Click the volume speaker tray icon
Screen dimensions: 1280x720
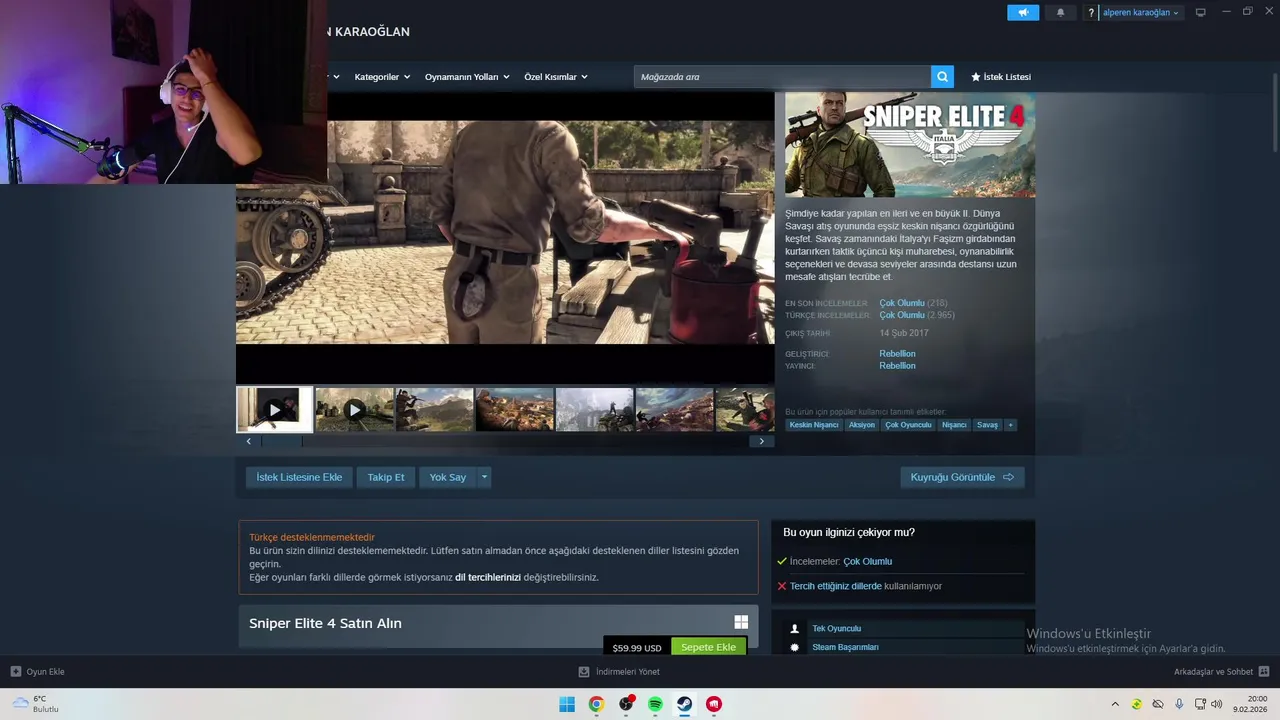[1216, 704]
